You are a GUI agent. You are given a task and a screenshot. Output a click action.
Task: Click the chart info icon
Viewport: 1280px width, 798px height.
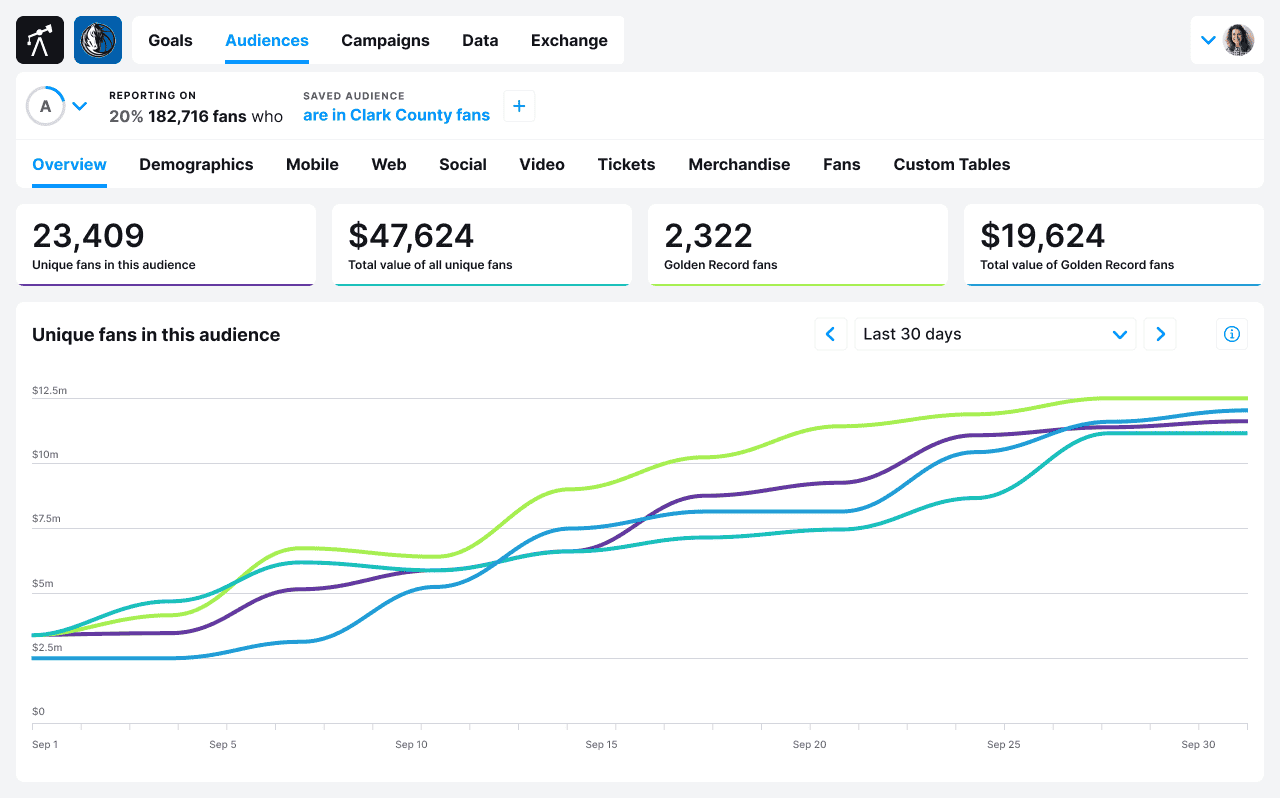click(1231, 334)
